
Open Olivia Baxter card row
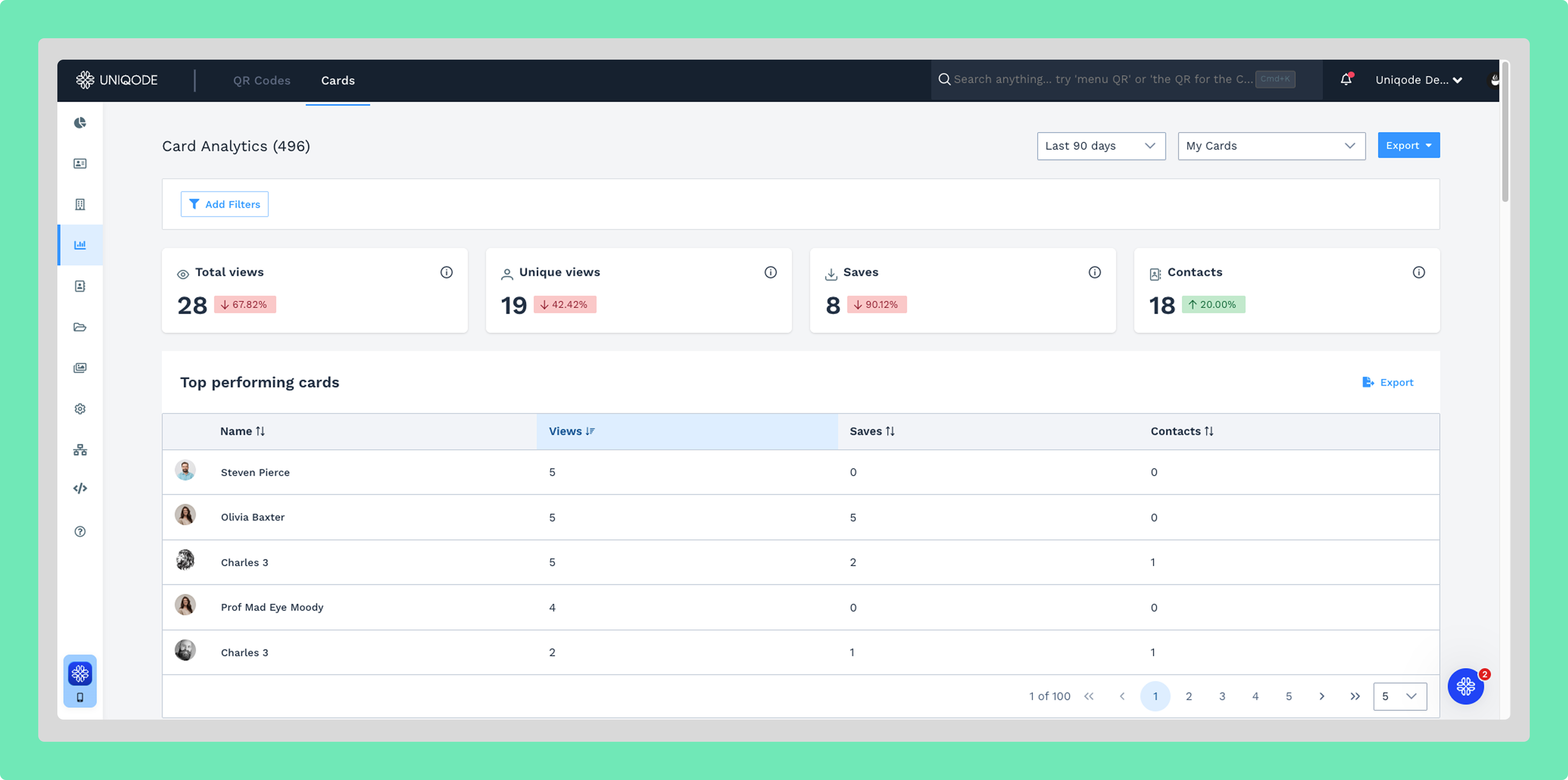(x=800, y=517)
